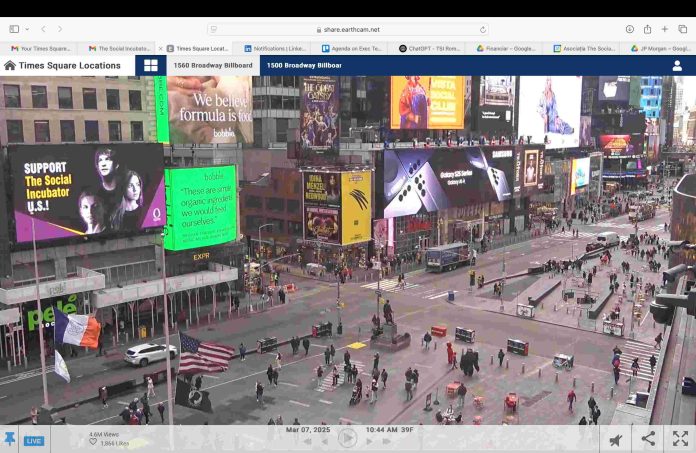Click the pin icon in player bar
This screenshot has width=696, height=453.
click(x=10, y=439)
